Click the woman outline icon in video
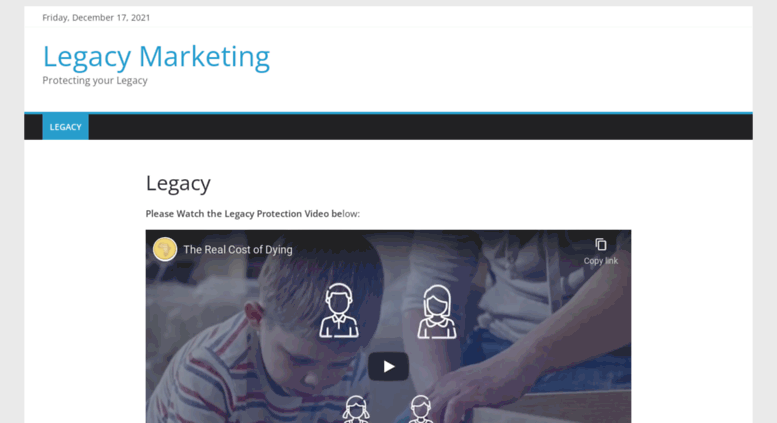Image resolution: width=777 pixels, height=423 pixels. 437,312
